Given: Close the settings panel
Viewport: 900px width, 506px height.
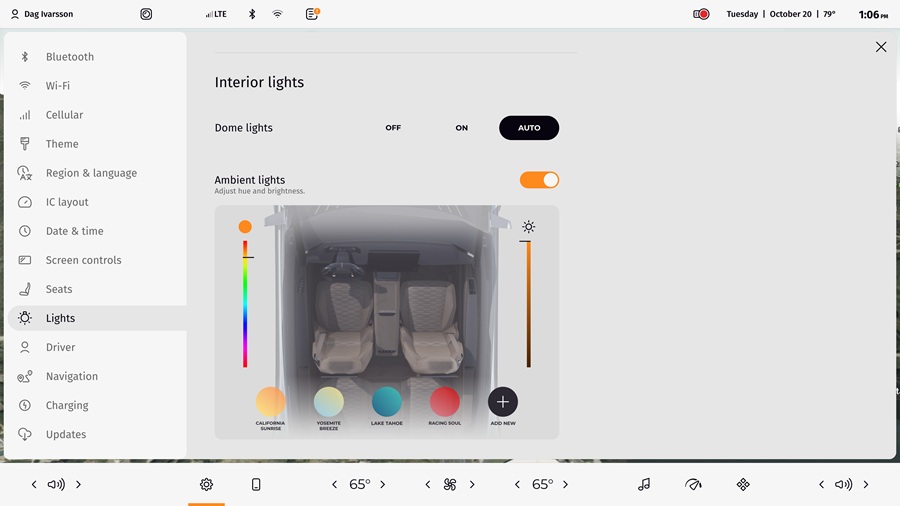Looking at the screenshot, I should [x=881, y=47].
